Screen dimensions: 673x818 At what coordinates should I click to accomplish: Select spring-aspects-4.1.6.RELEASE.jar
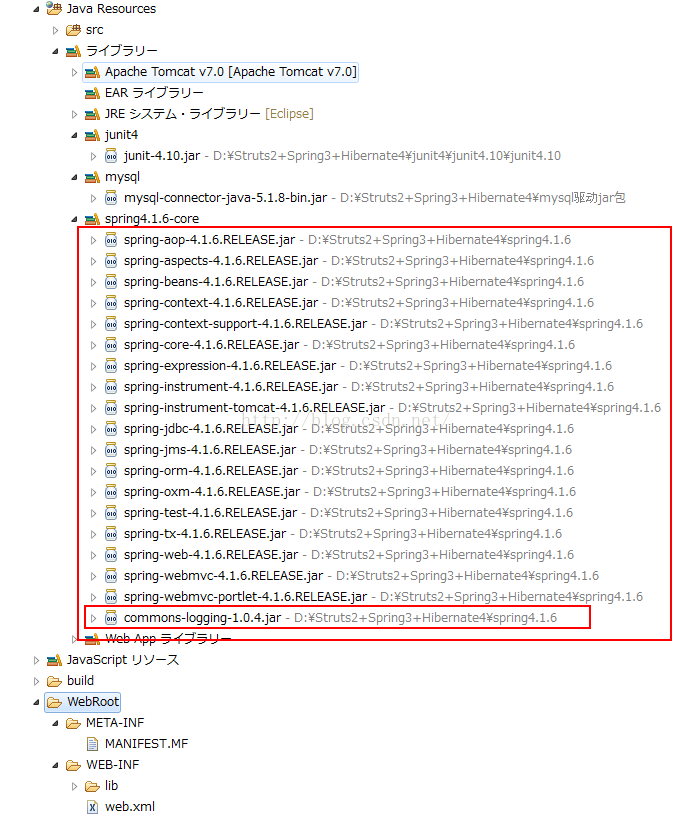point(221,261)
